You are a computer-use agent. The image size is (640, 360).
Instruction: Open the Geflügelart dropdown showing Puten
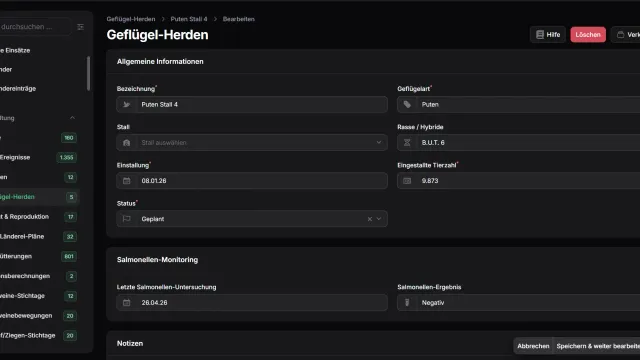coord(518,104)
